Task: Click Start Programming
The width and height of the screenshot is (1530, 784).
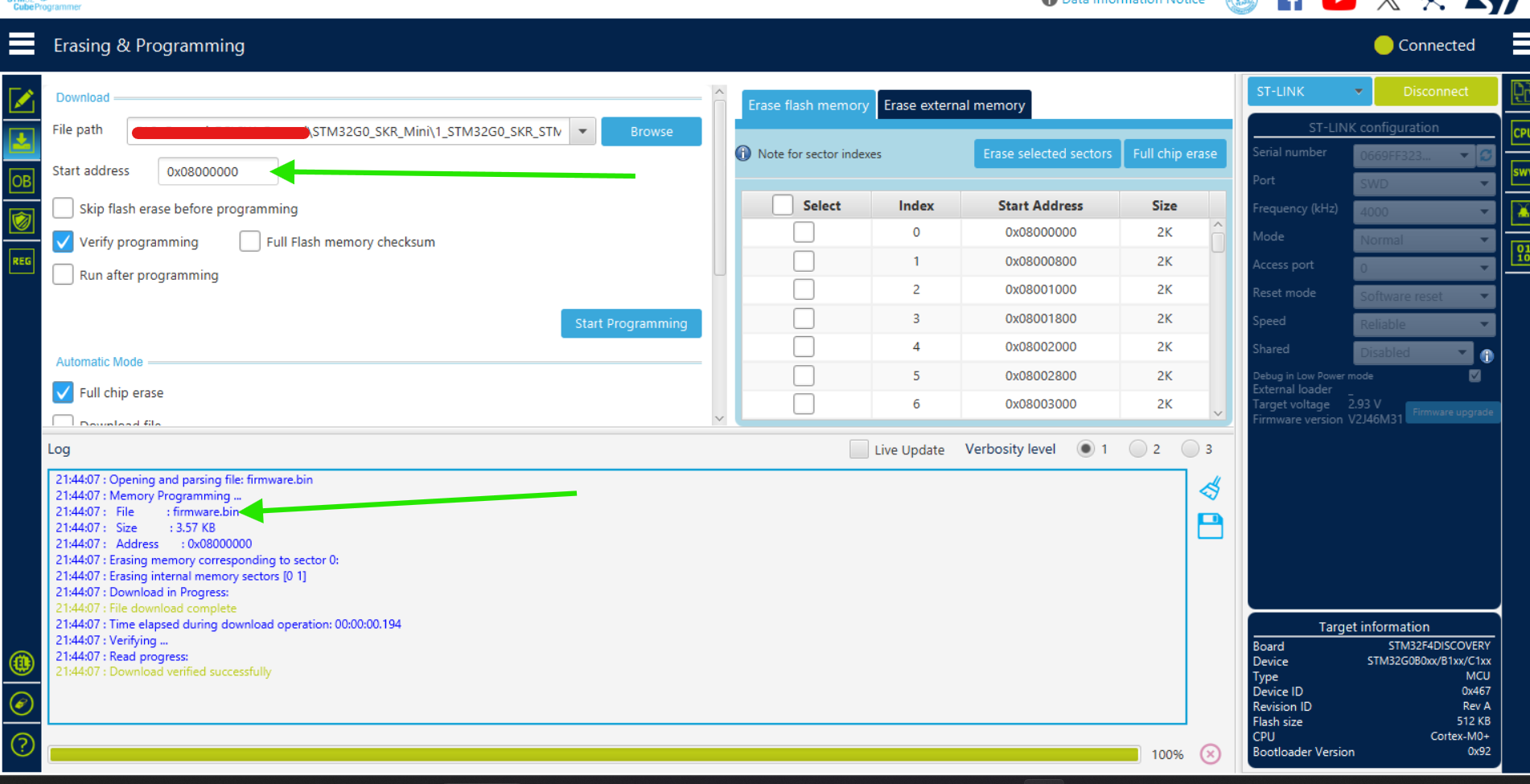Action: (x=631, y=323)
